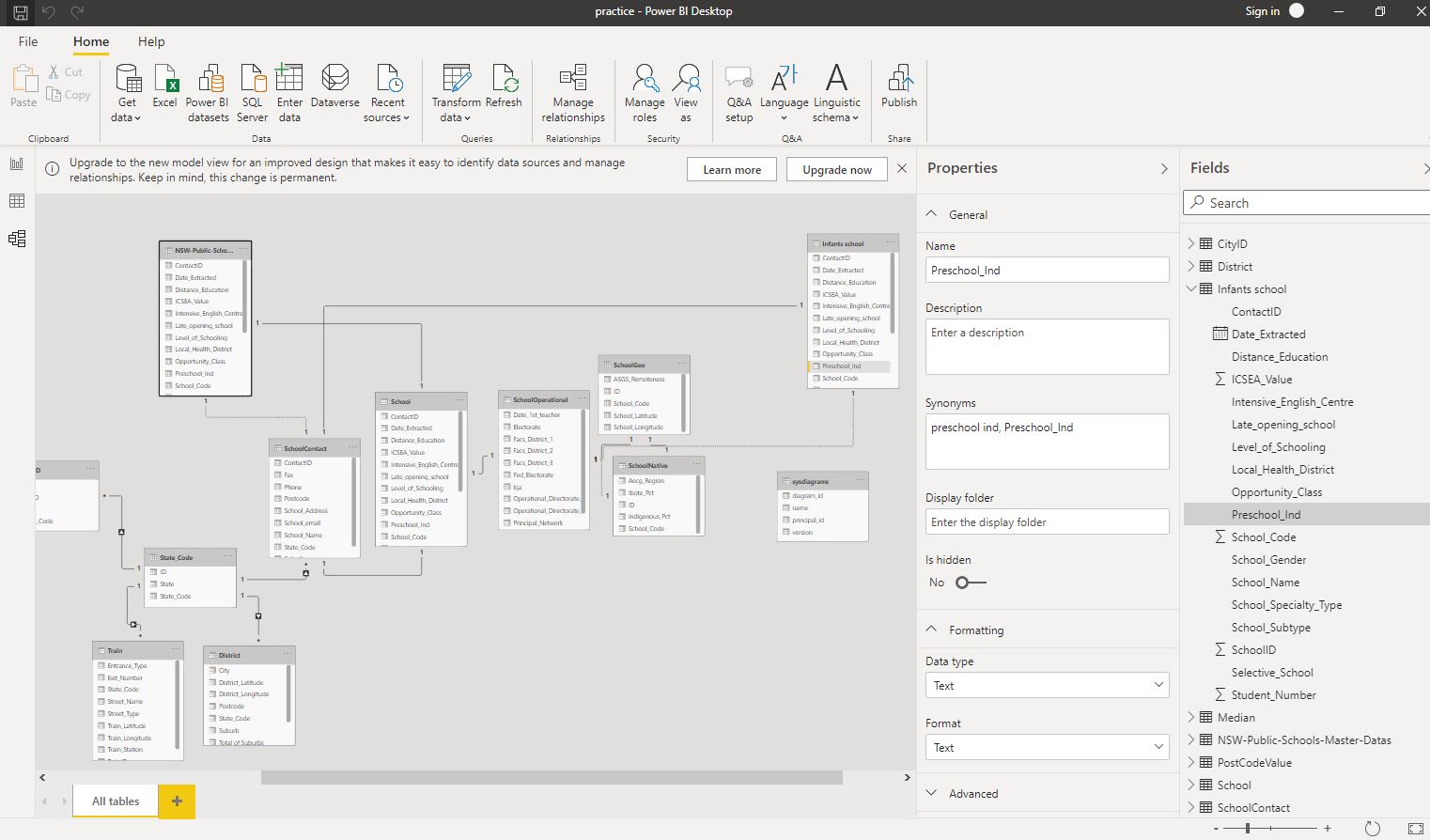This screenshot has height=840, width=1430.
Task: Switch to Model view in sidebar
Action: [x=17, y=239]
